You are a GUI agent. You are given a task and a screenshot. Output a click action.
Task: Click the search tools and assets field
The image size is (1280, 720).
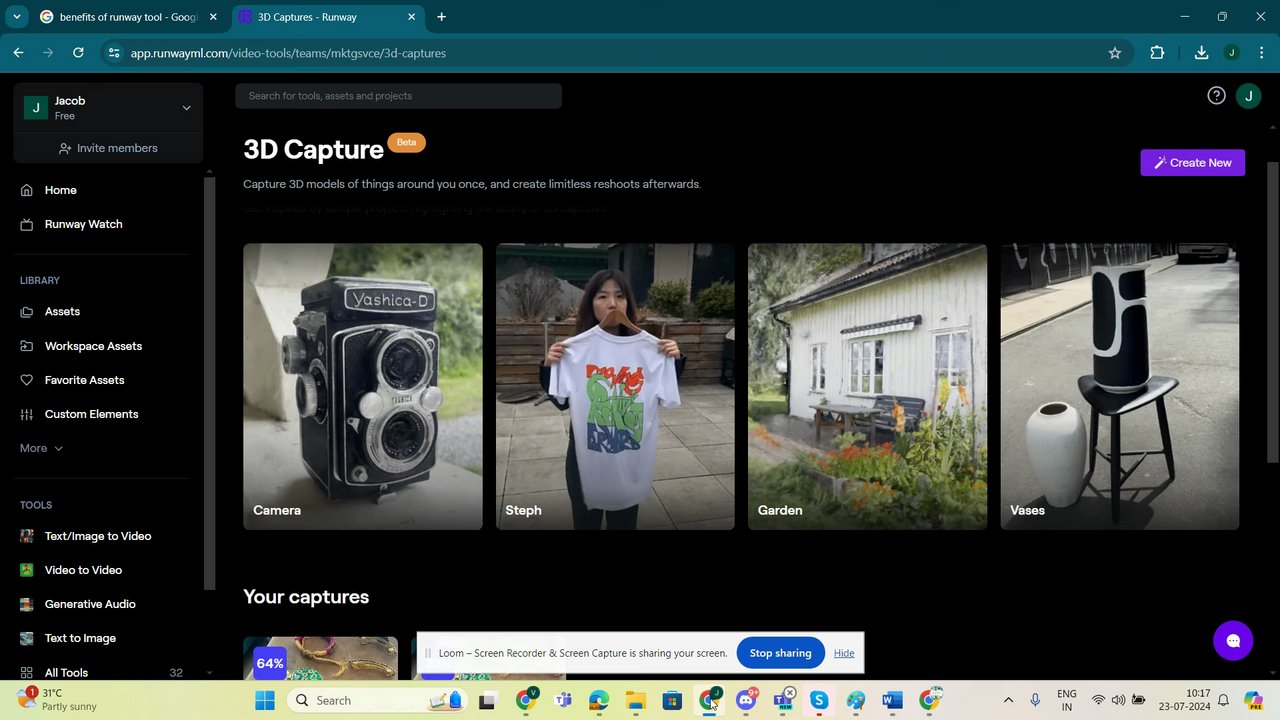[398, 96]
